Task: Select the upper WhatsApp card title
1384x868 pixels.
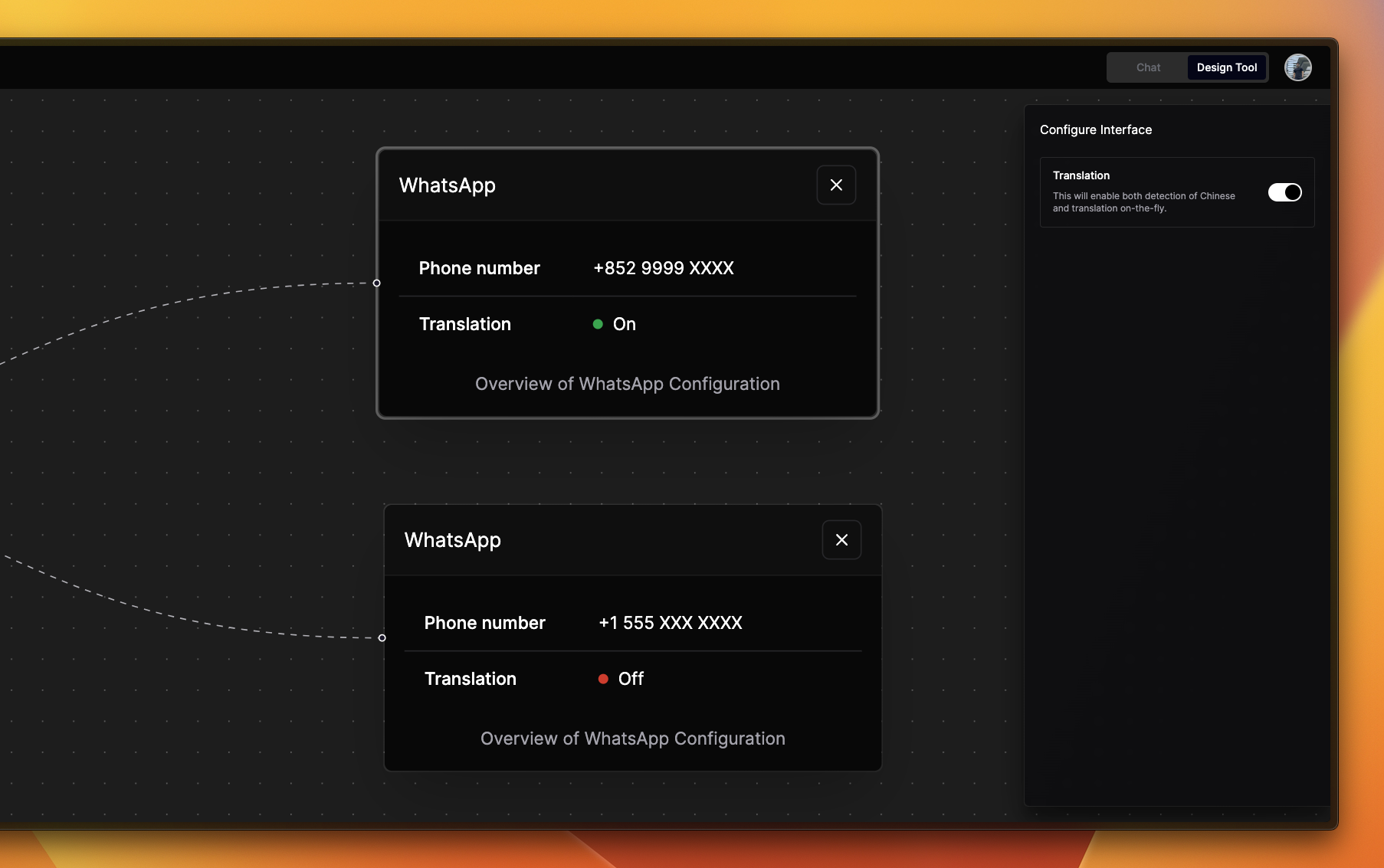Action: tap(448, 185)
